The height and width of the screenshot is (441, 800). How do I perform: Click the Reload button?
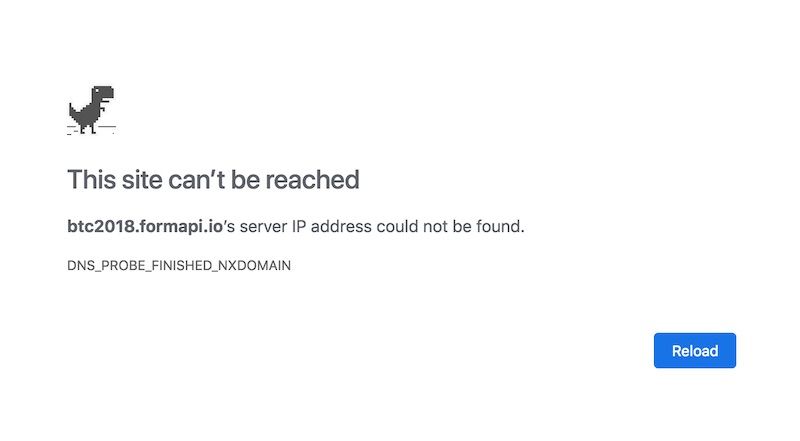pos(694,351)
